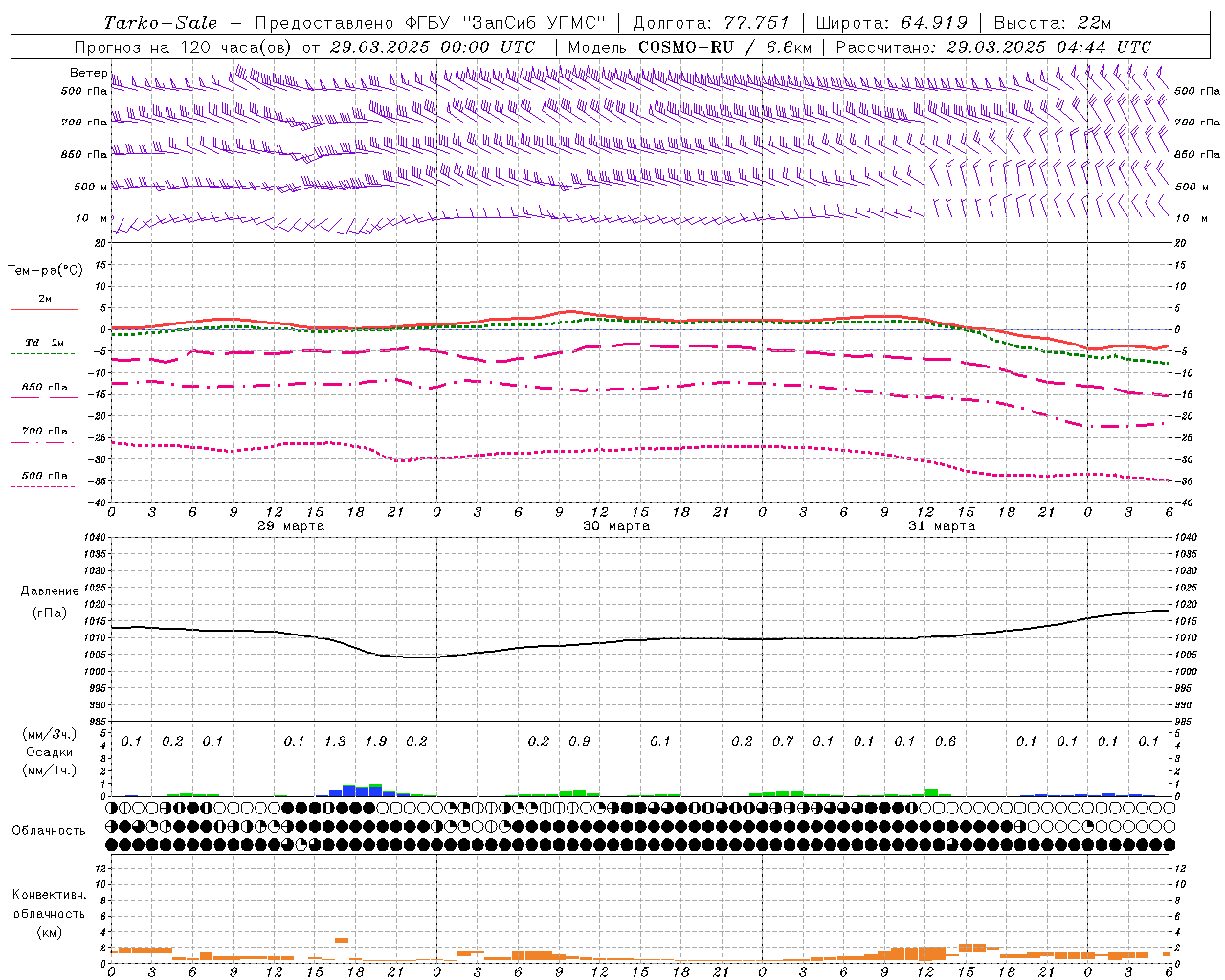This screenshot has height=980, width=1225.
Task: Select the text 'Предоставлено ФГБУ "ЗапСиб УГМС"'
Action: tap(430, 23)
